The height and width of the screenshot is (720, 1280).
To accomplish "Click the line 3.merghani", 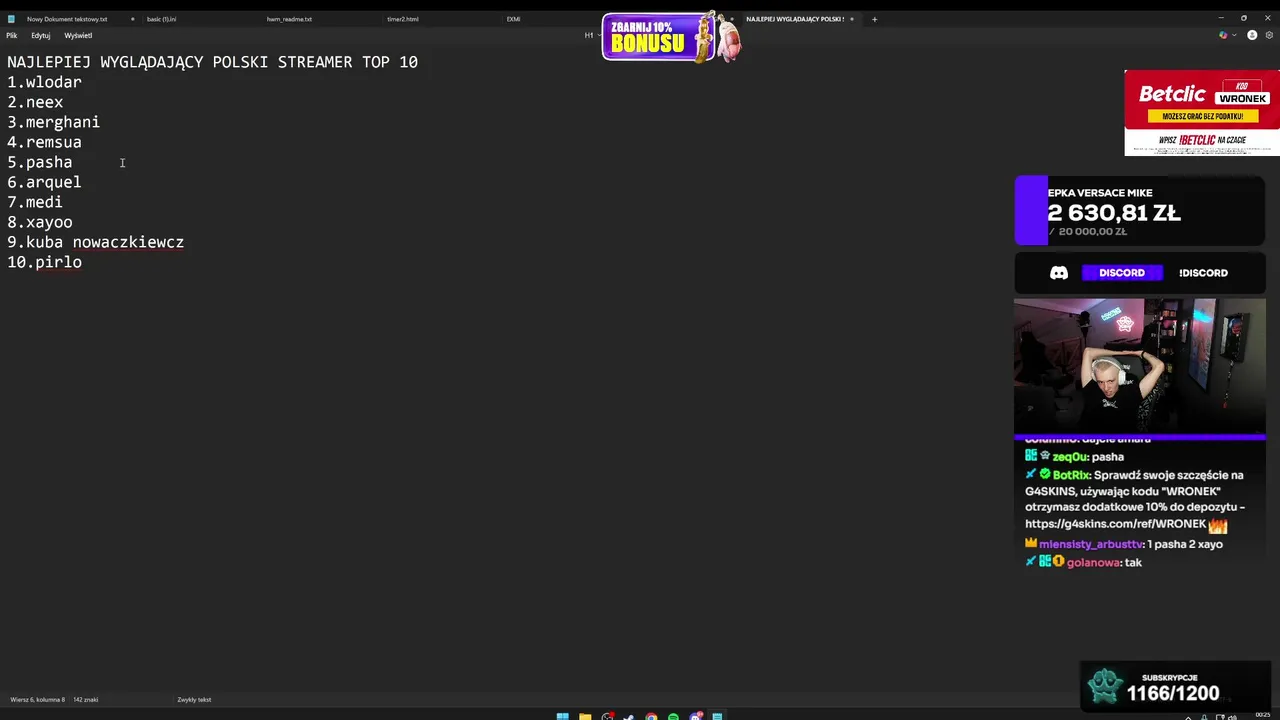I will click(53, 122).
